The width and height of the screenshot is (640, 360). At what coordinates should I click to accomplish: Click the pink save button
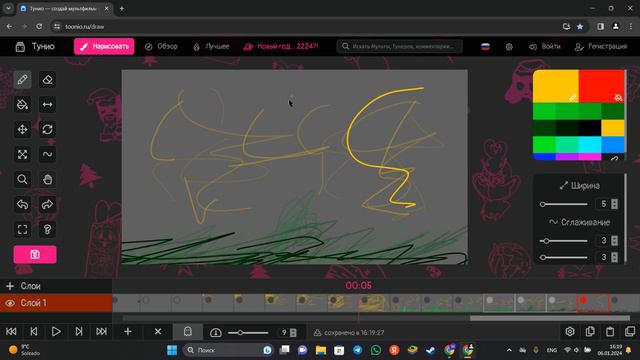tap(35, 254)
